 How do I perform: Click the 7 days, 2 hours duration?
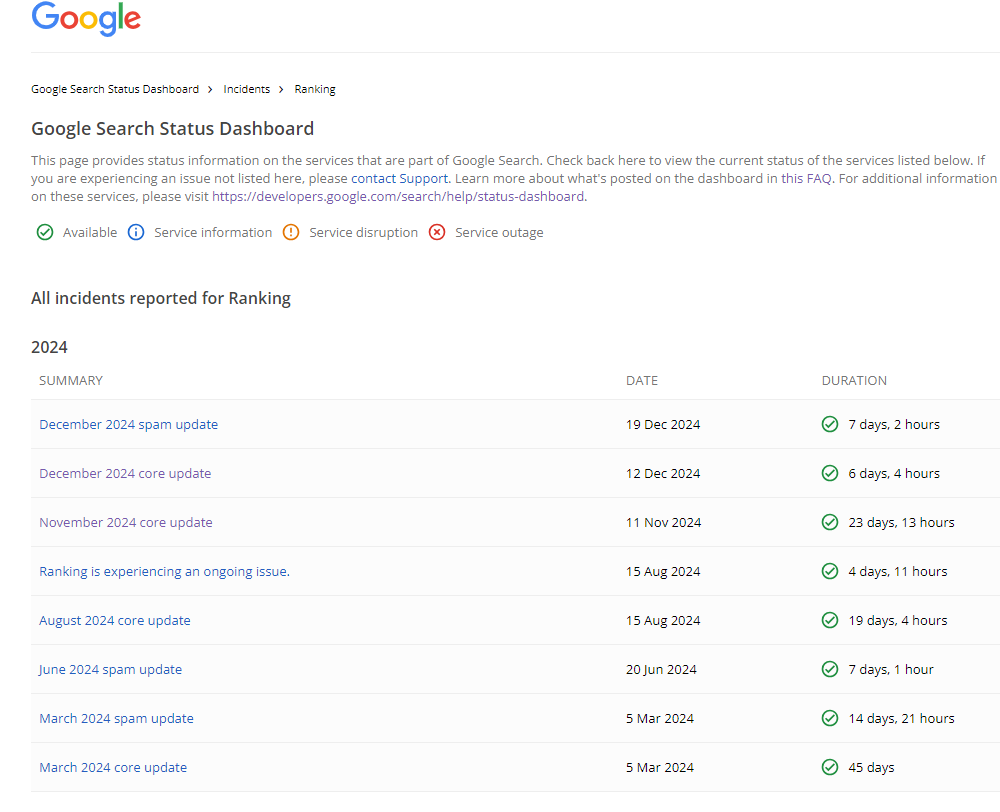[894, 424]
